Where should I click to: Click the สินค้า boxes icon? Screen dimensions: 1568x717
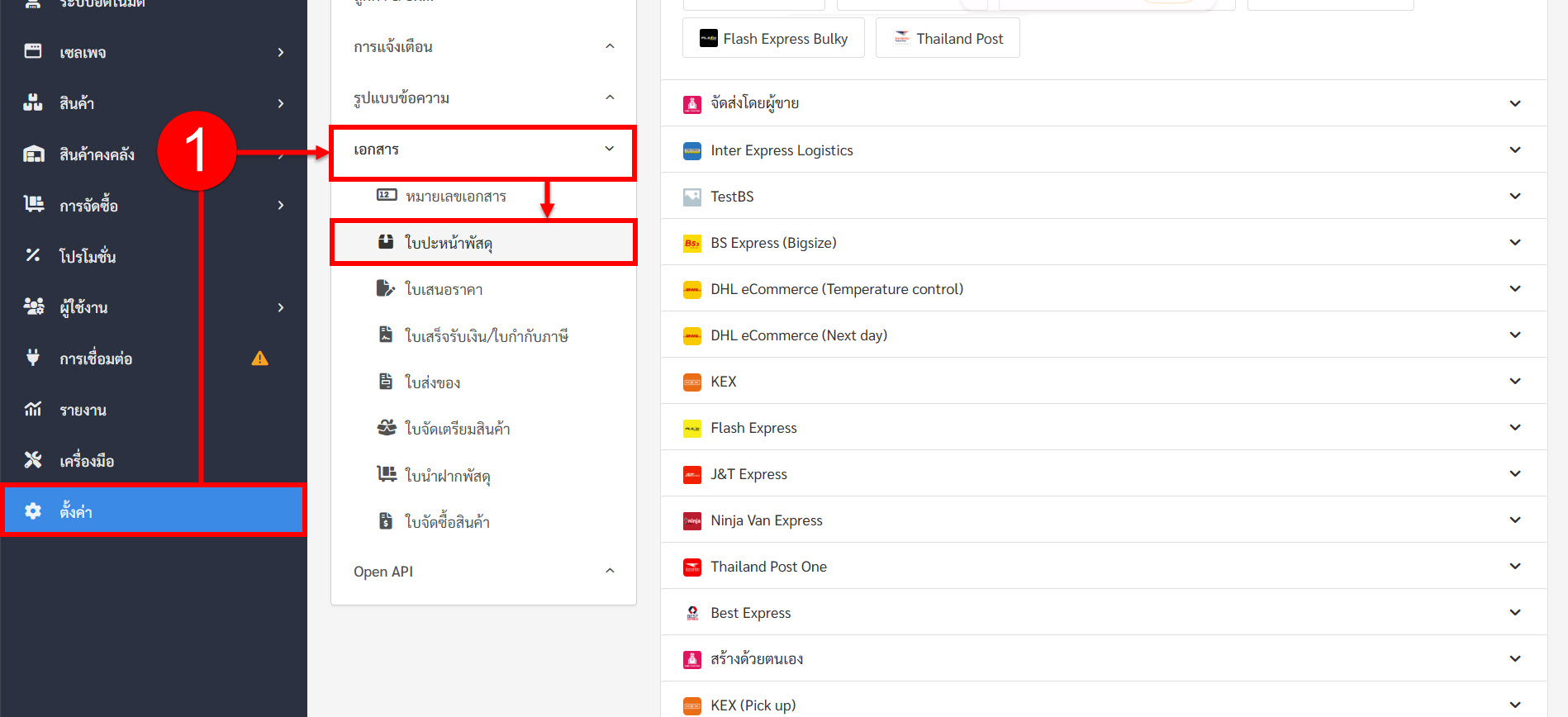[x=33, y=102]
